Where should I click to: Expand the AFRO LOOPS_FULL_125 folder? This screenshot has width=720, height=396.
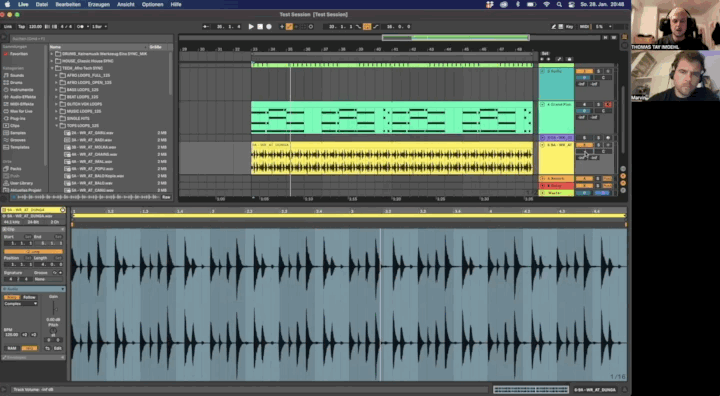[x=56, y=75]
